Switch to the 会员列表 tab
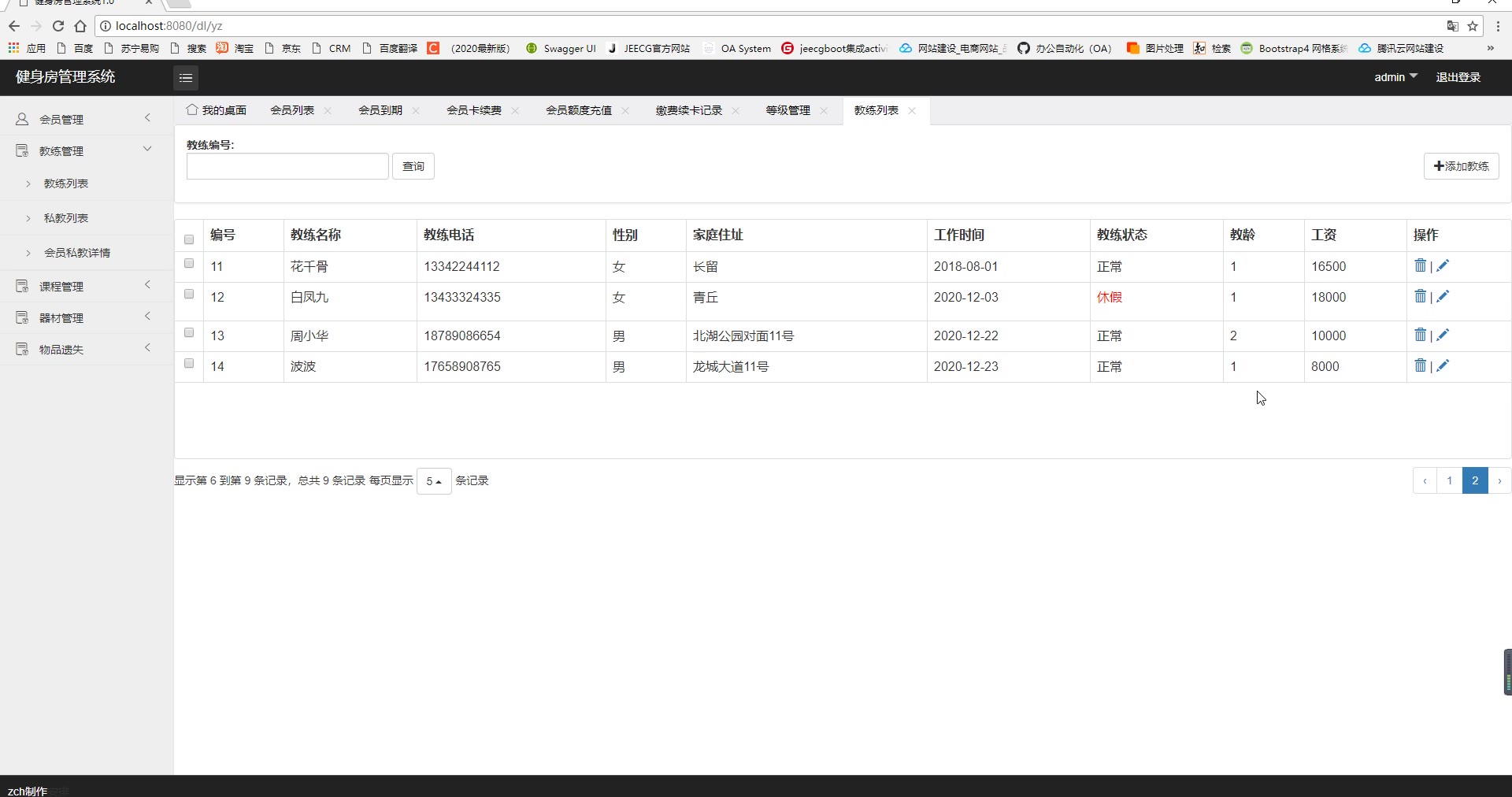The image size is (1512, 797). [292, 110]
